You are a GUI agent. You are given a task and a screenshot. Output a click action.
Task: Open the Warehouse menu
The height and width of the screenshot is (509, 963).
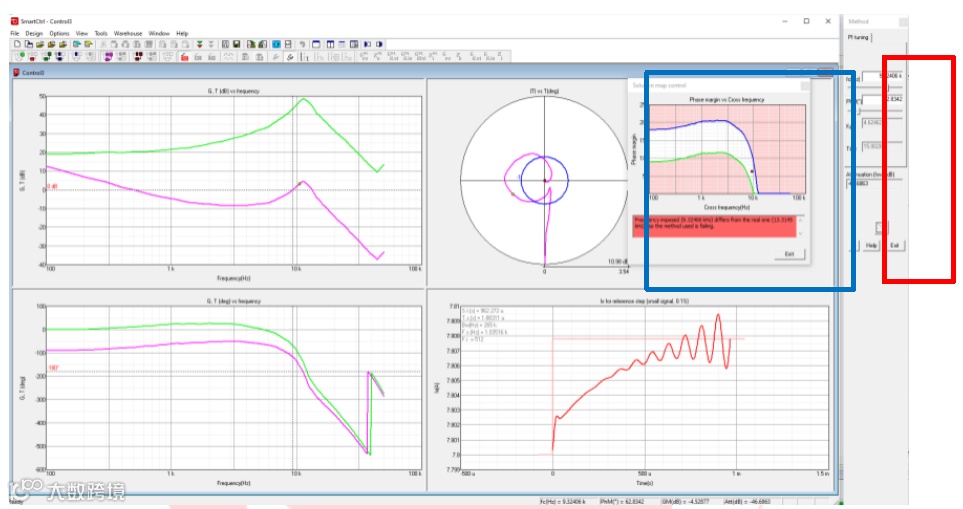tap(128, 33)
